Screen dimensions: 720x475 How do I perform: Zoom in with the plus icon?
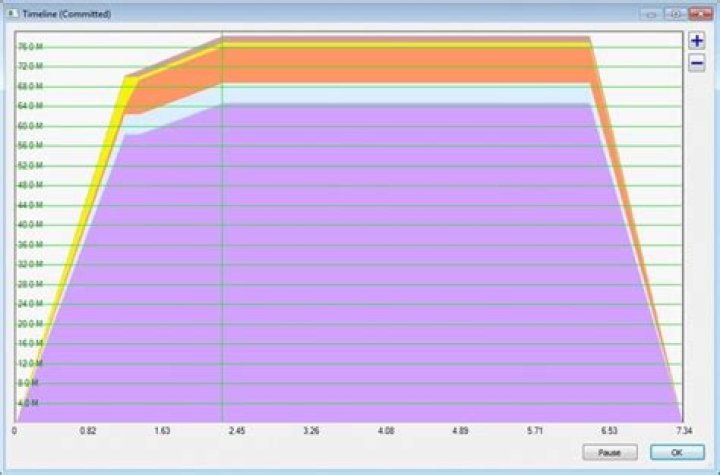coord(697,41)
